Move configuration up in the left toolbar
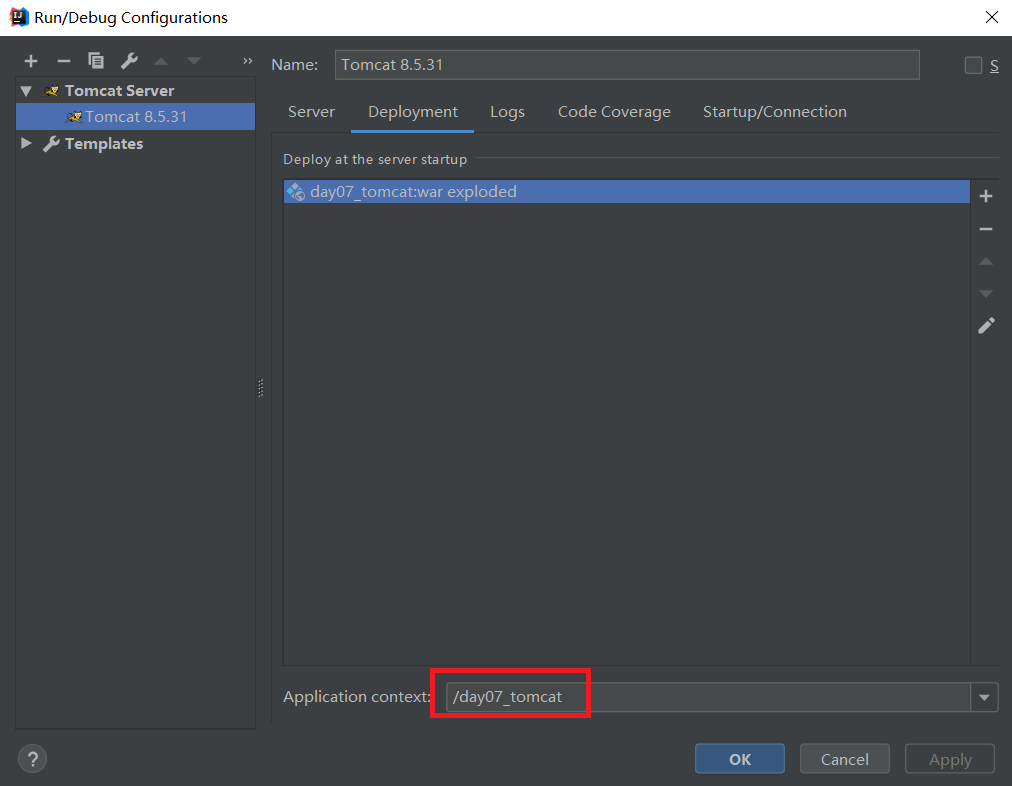Image resolution: width=1012 pixels, height=786 pixels. coord(161,61)
